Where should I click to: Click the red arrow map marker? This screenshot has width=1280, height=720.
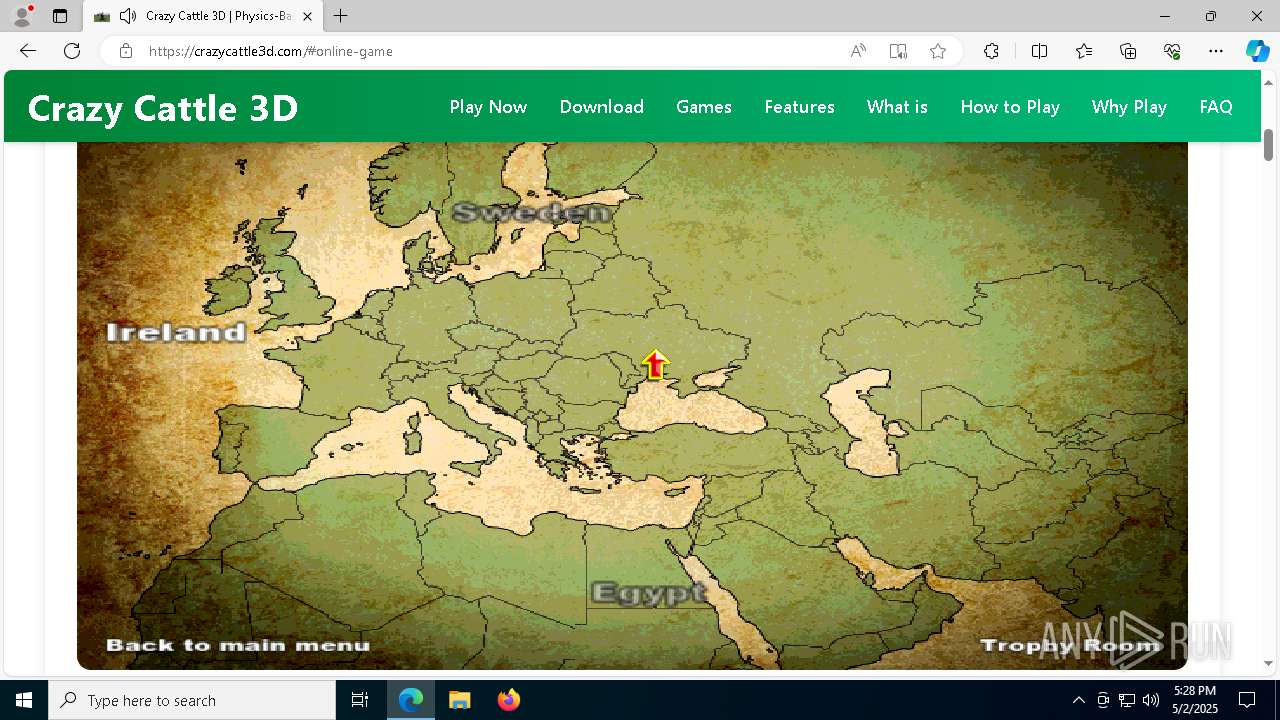pyautogui.click(x=655, y=365)
